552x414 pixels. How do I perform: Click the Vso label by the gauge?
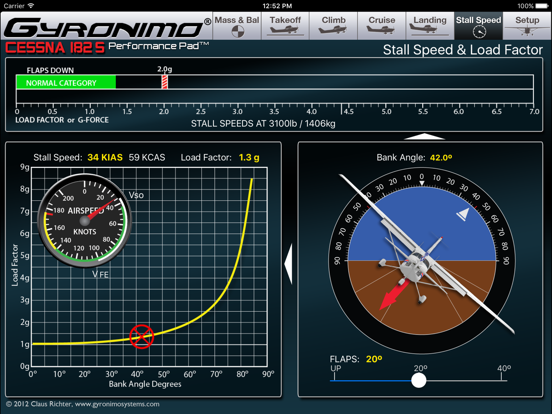(136, 195)
